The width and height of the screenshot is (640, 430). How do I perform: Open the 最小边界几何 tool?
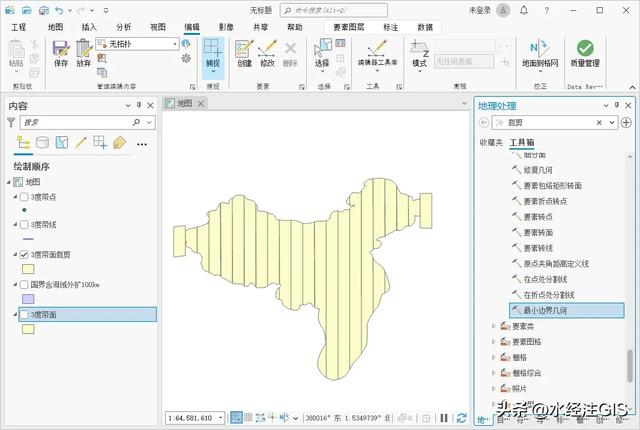[x=567, y=310]
